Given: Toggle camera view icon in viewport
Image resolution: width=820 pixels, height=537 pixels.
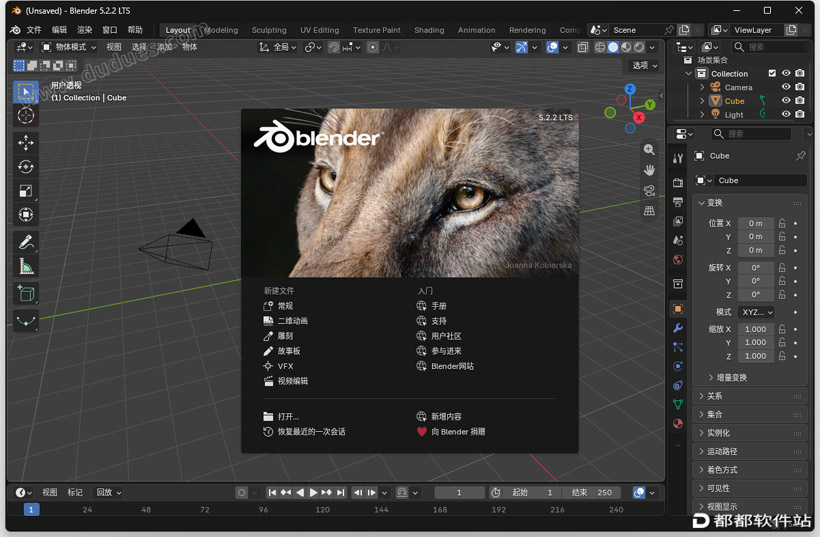Looking at the screenshot, I should point(649,190).
